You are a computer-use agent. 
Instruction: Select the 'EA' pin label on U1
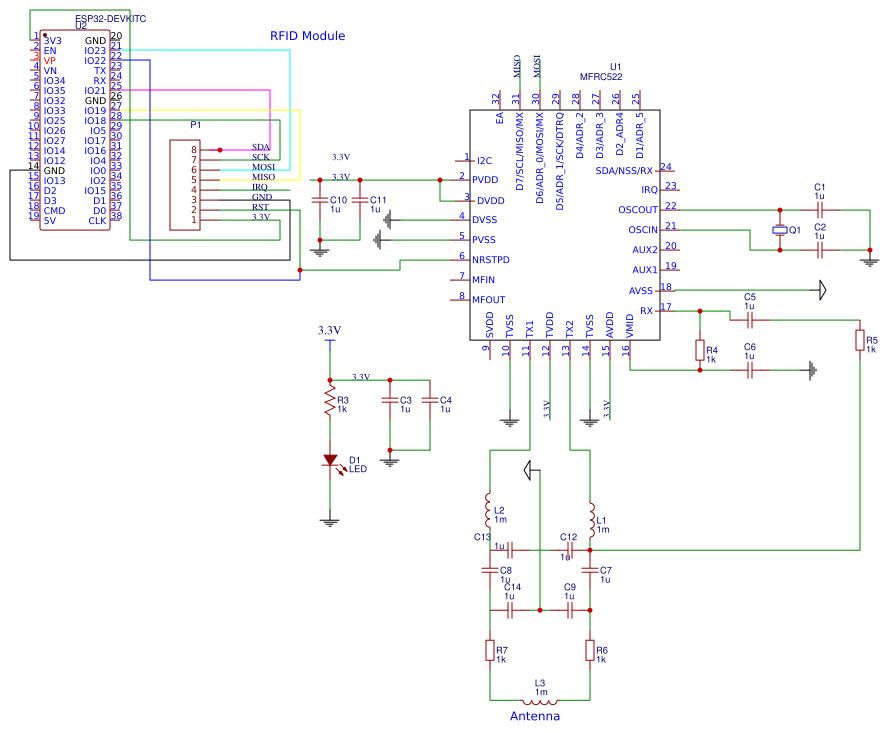499,118
